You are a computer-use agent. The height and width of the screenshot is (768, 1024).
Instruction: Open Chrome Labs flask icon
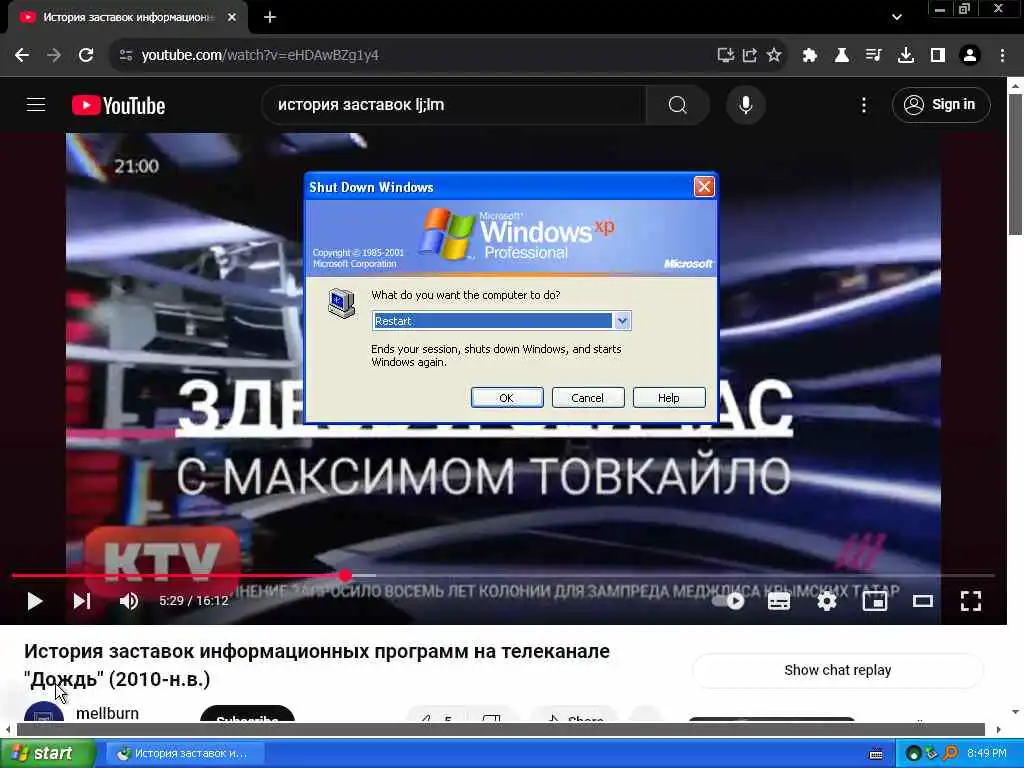coord(842,55)
